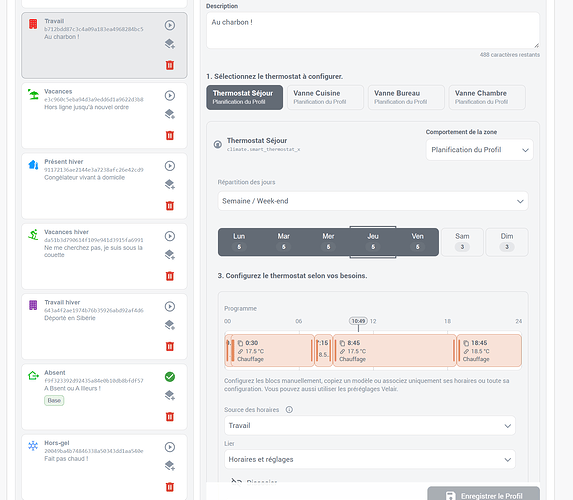Select the Vanne Bureau tab

click(406, 97)
